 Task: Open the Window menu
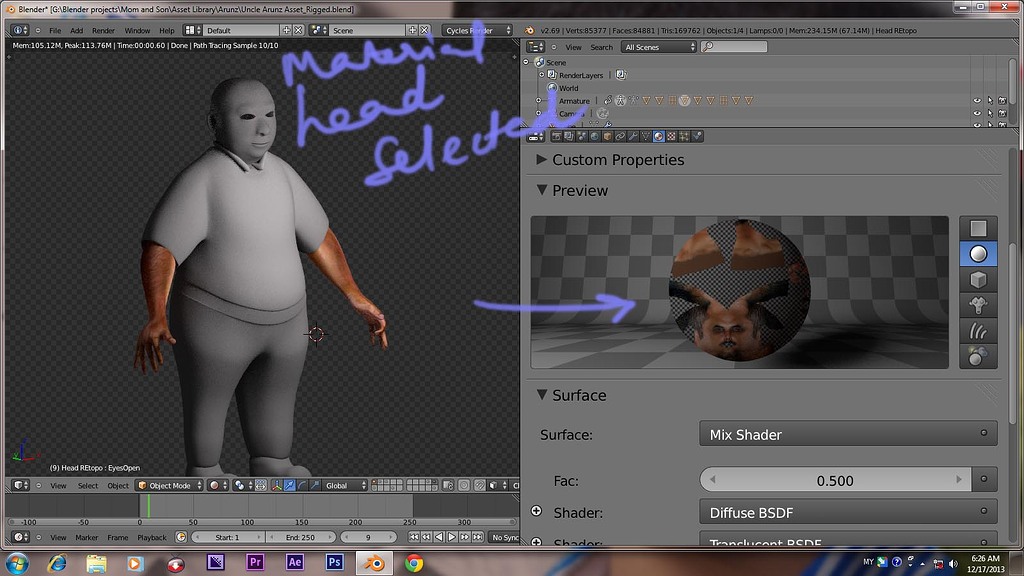click(x=137, y=30)
